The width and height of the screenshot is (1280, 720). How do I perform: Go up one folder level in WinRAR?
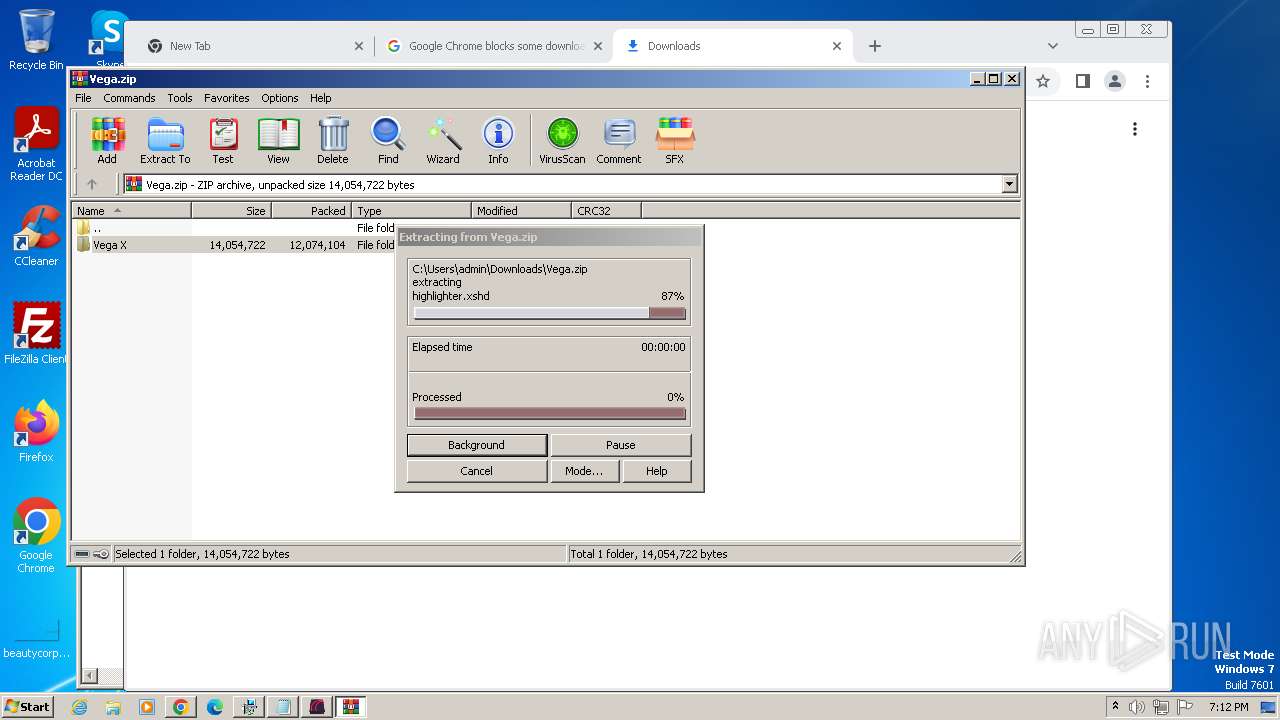92,184
